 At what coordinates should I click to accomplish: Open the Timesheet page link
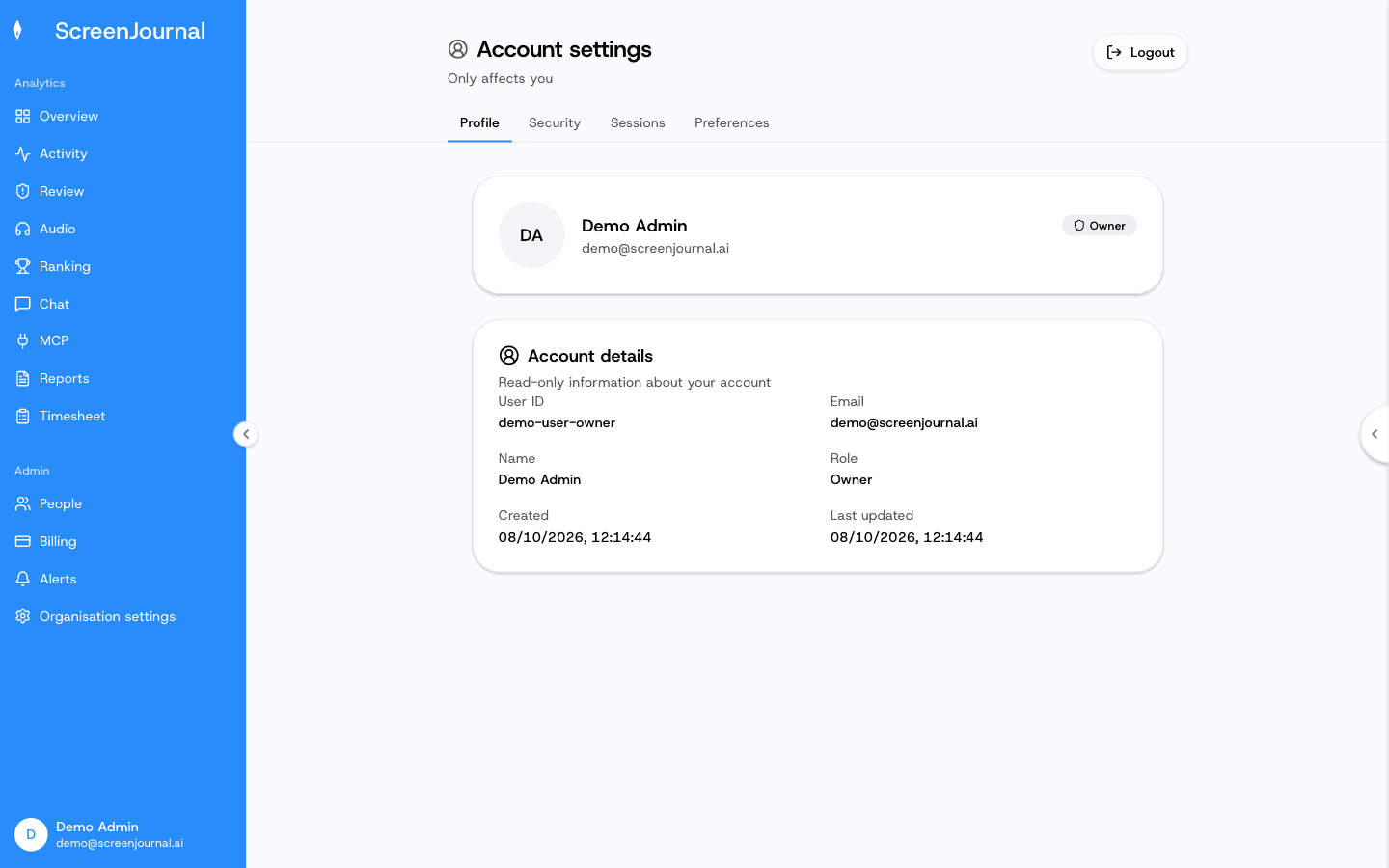tap(72, 417)
